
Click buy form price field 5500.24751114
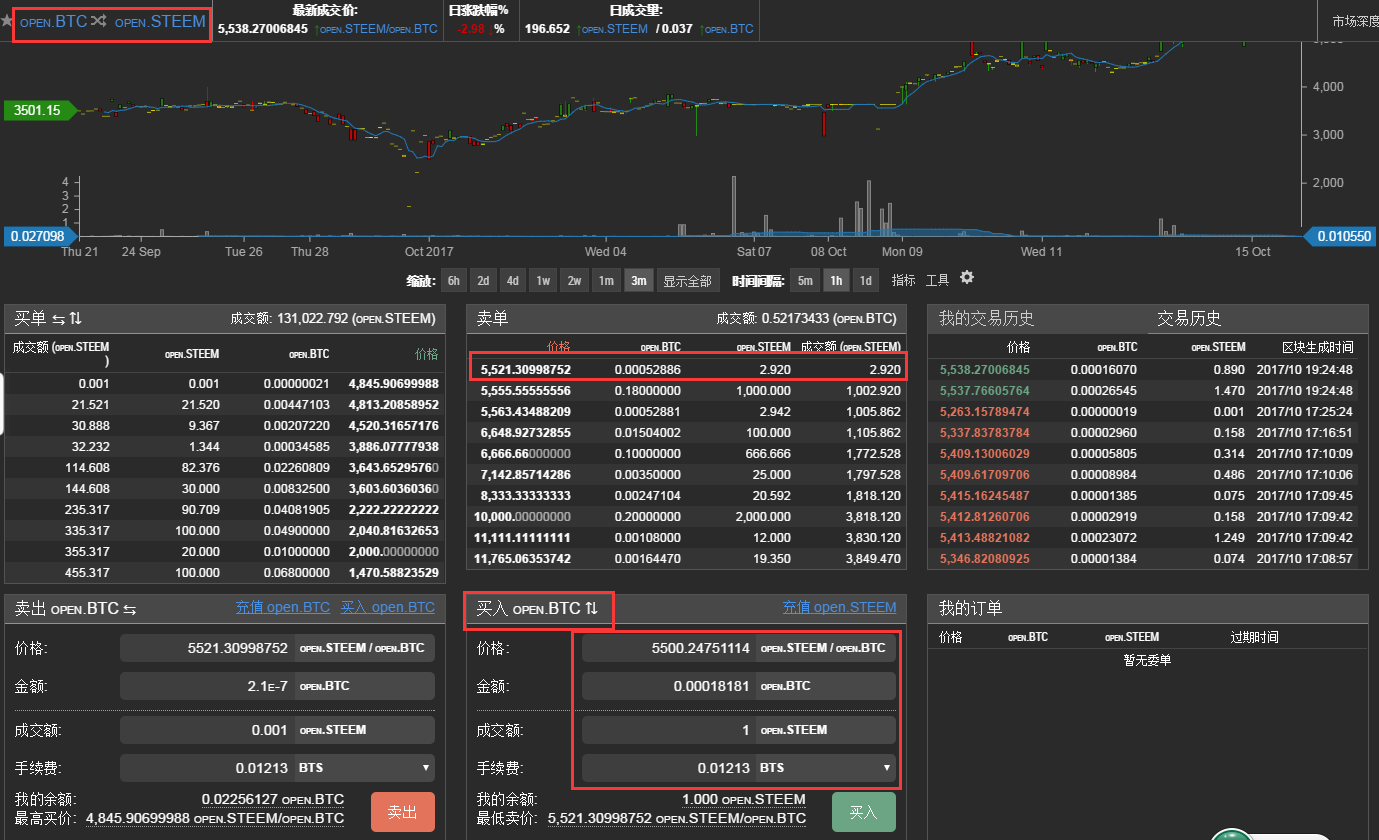(668, 648)
